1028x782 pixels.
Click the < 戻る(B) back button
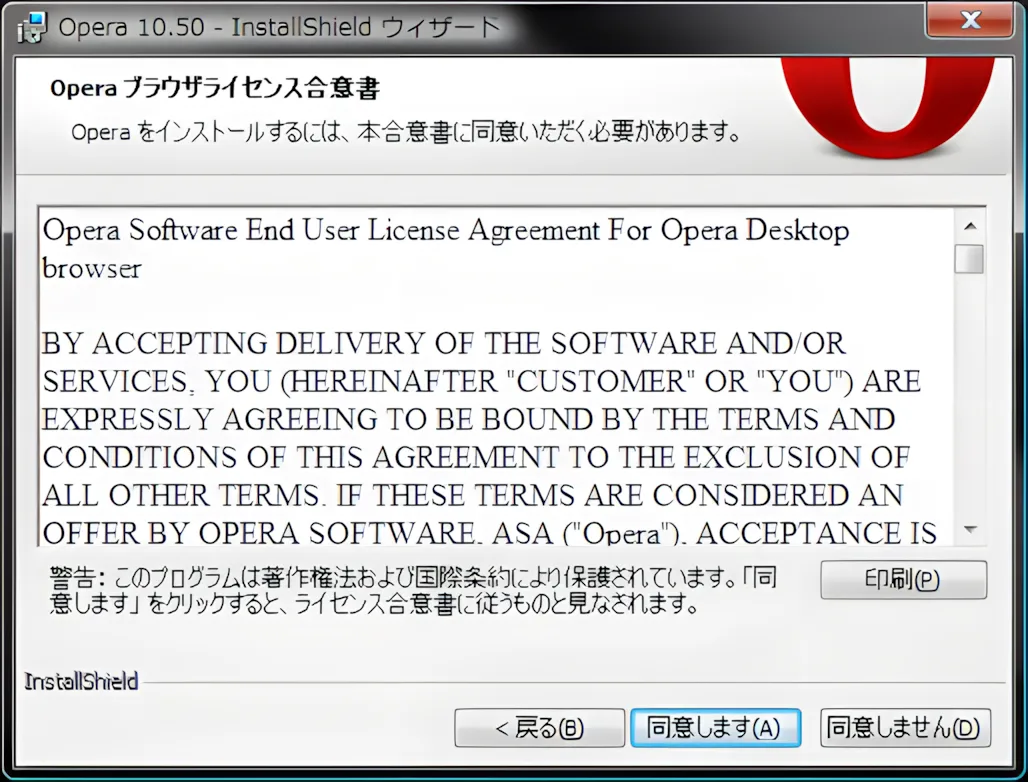click(539, 728)
